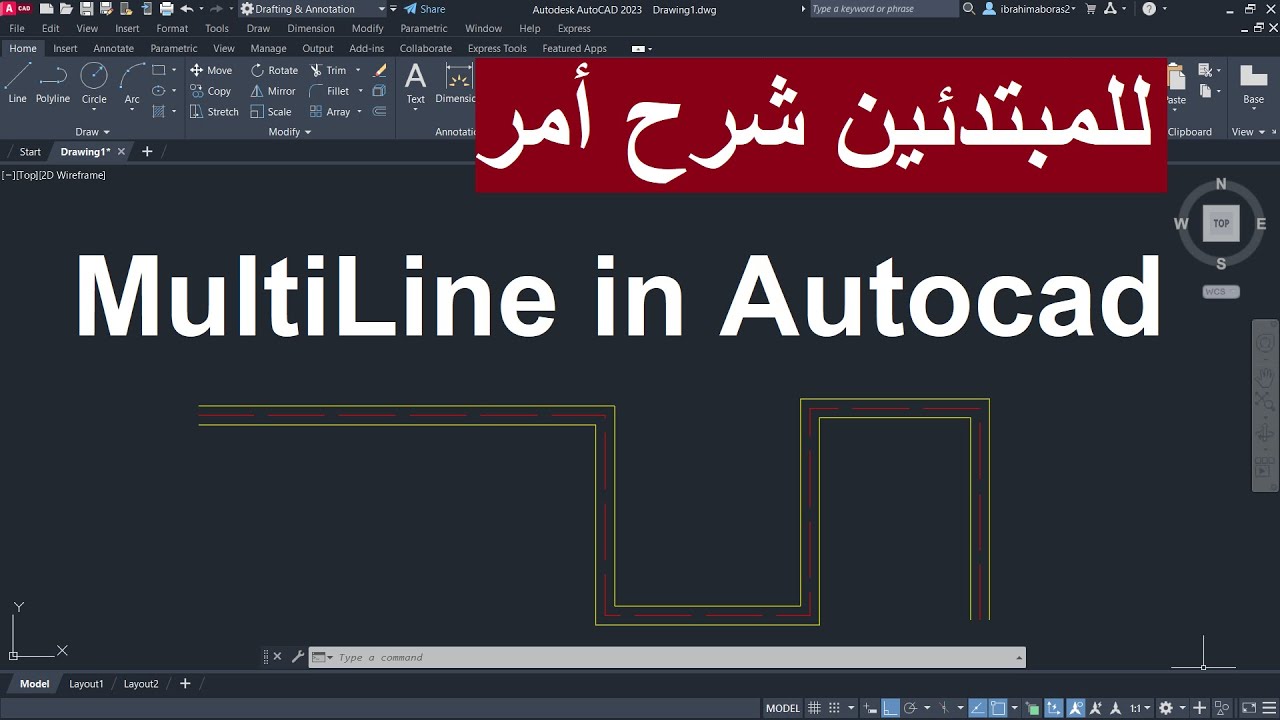This screenshot has height=720, width=1280.
Task: Click the Move tool
Action: click(211, 70)
